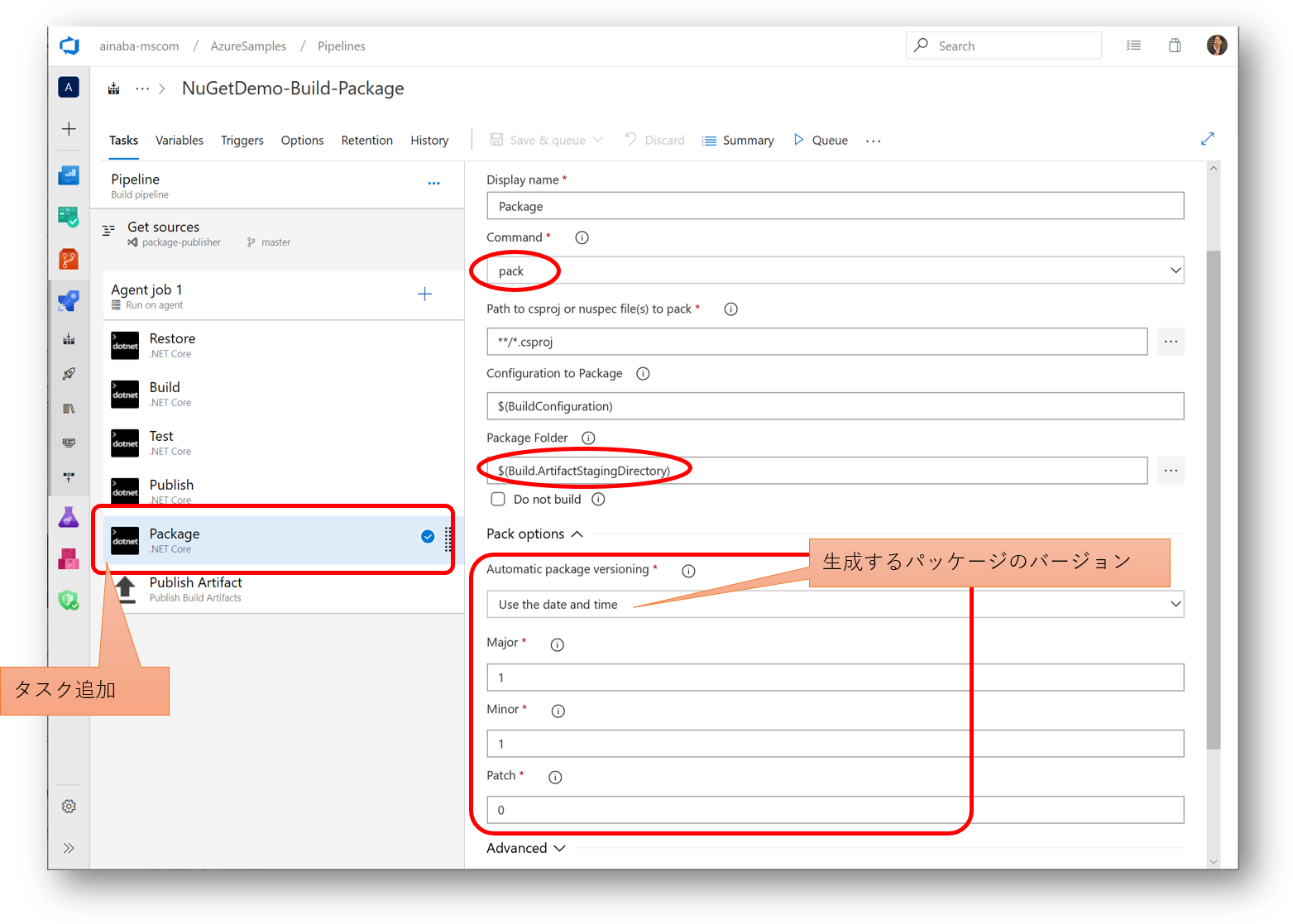Add new item with sidebar plus icon
Image resolution: width=1293 pixels, height=924 pixels.
[x=69, y=128]
